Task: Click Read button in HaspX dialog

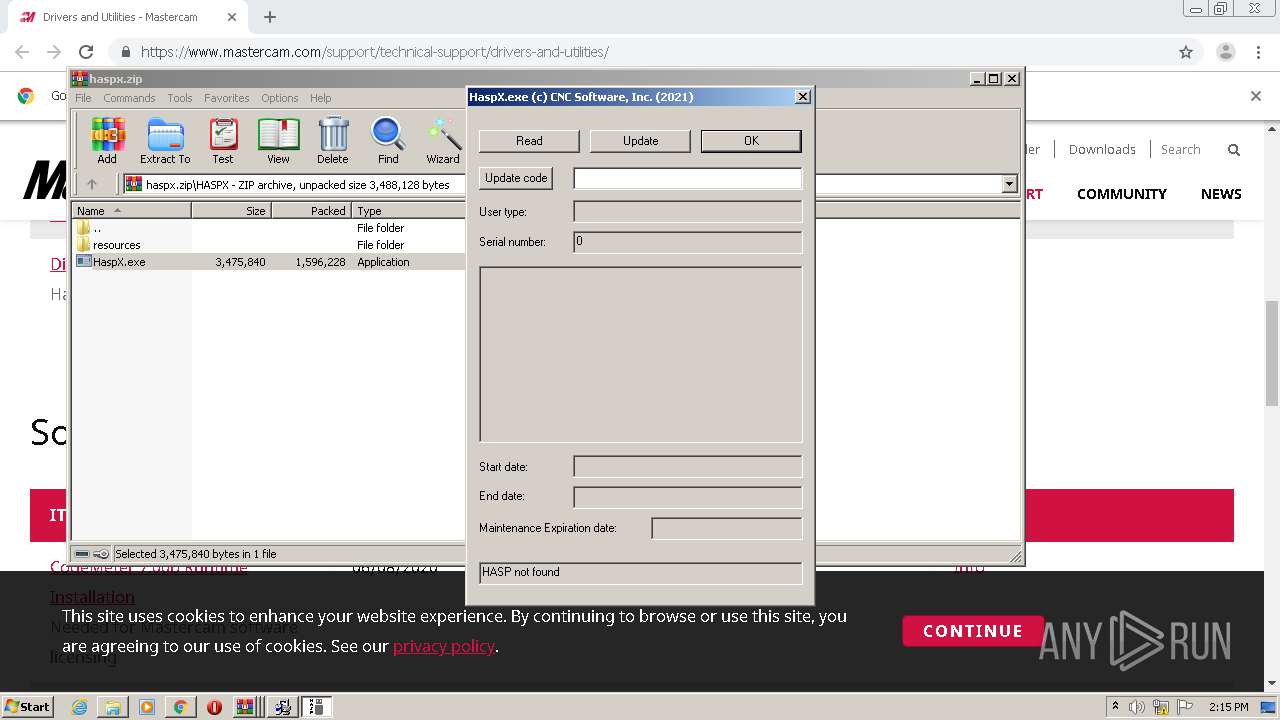Action: pos(529,141)
